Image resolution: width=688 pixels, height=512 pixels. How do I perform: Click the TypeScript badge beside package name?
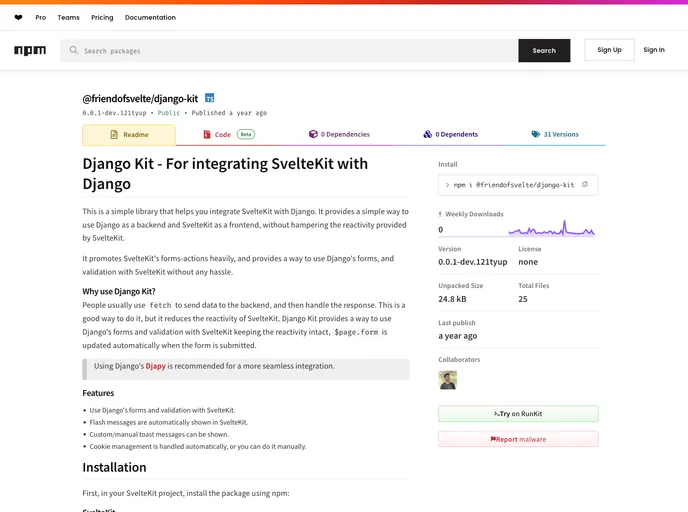[x=210, y=98]
